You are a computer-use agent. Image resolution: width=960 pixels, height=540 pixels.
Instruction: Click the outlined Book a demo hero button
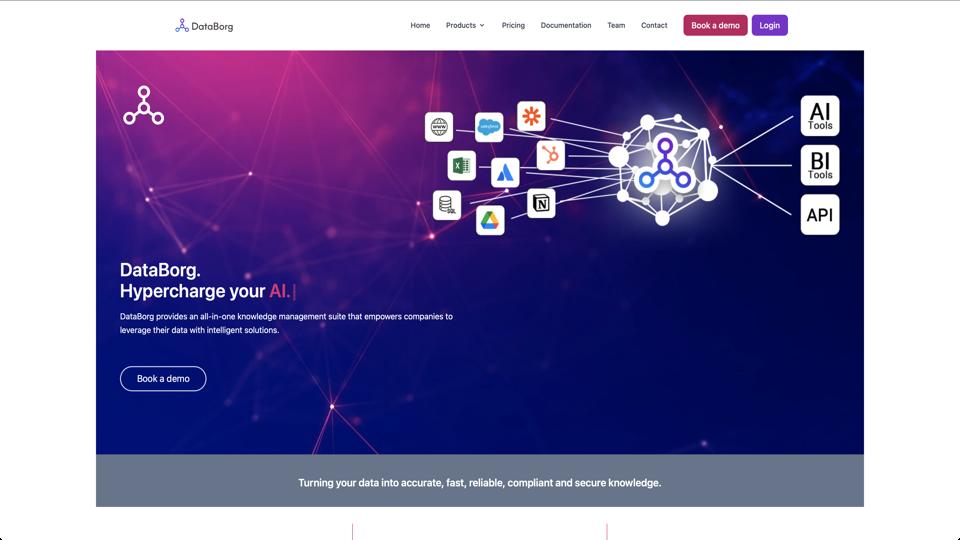coord(163,378)
